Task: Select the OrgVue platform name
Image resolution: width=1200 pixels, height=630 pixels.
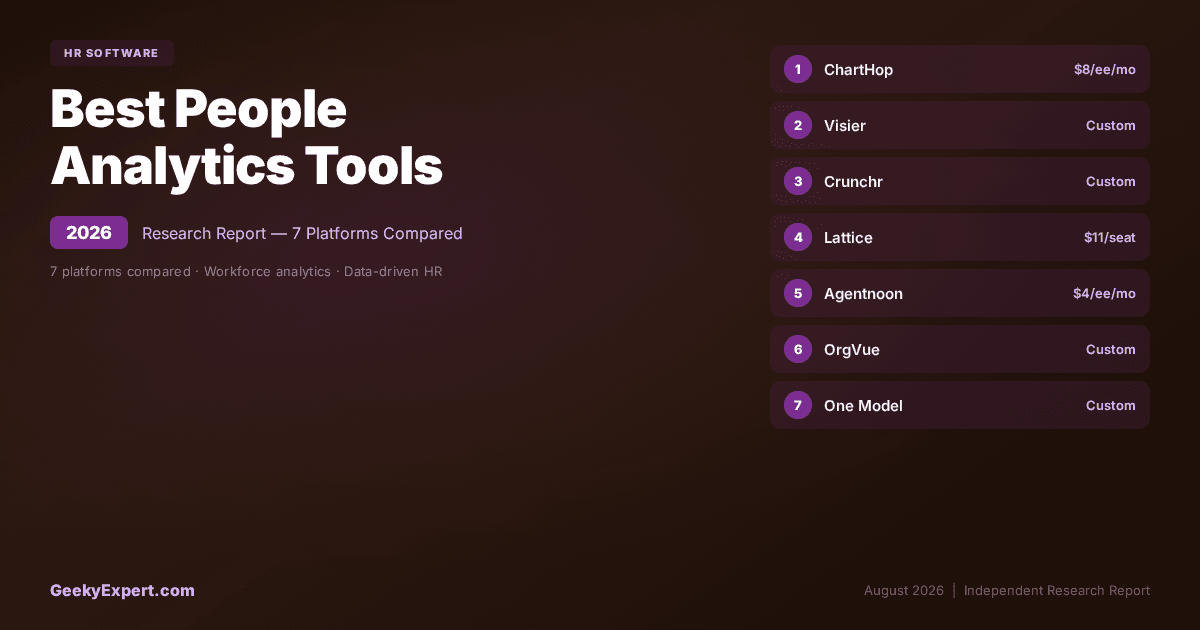Action: [852, 350]
